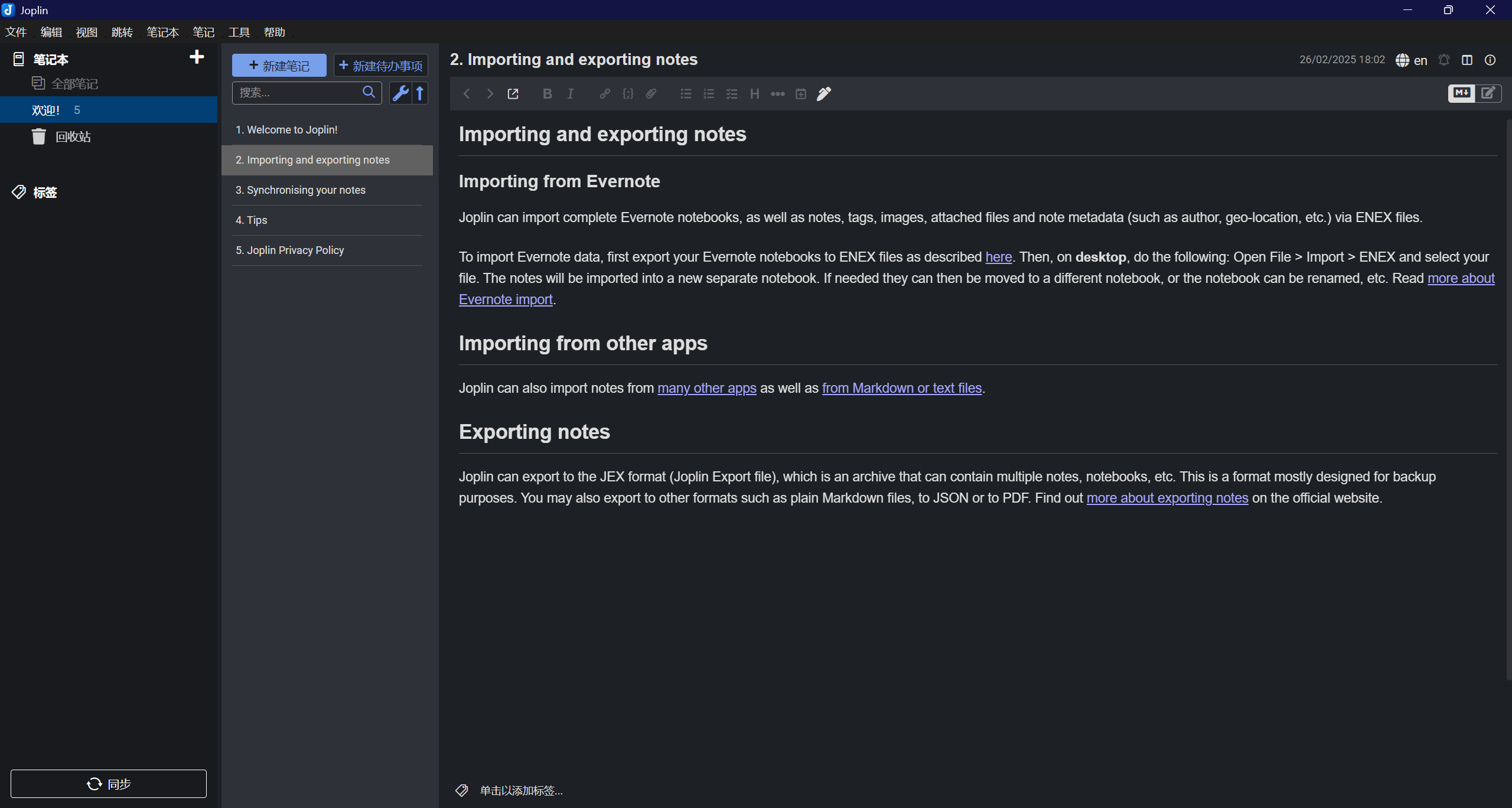This screenshot has height=808, width=1512.
Task: Open the 笔记 menu
Action: click(x=203, y=32)
